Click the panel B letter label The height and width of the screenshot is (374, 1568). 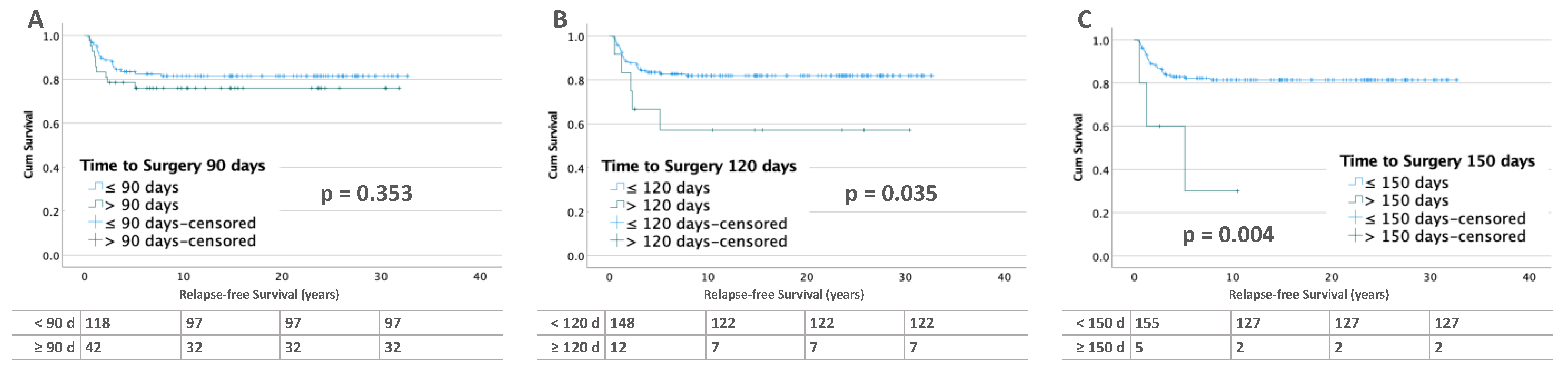click(560, 20)
